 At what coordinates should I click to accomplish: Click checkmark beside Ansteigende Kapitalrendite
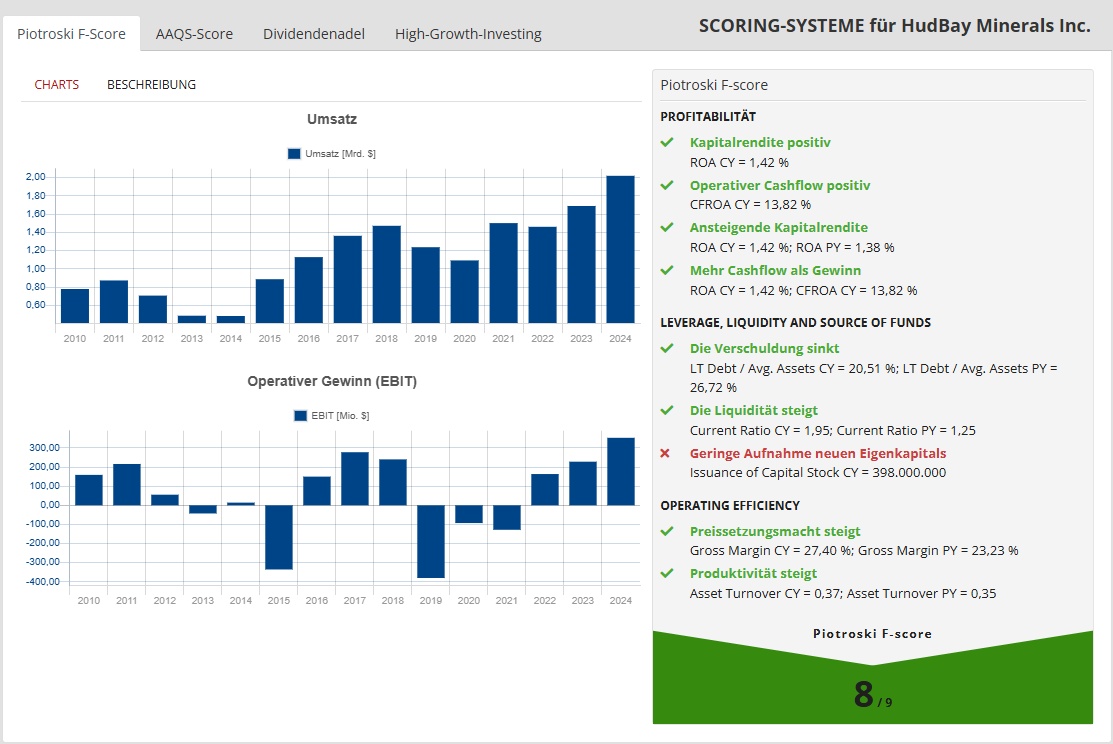[667, 228]
